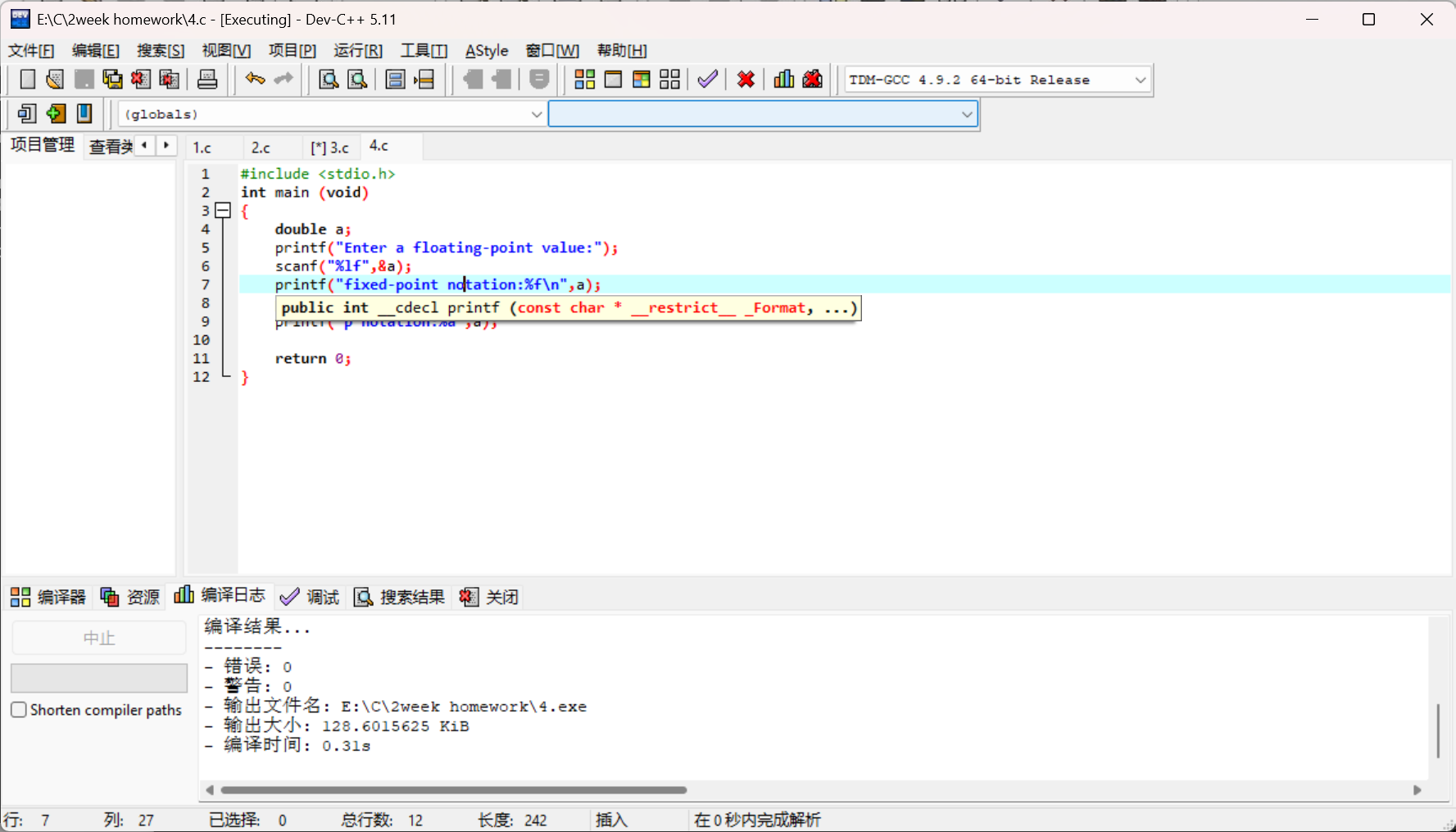This screenshot has height=832, width=1456.
Task: Click the Goto bookmark icon in second toolbar
Action: pyautogui.click(x=84, y=113)
